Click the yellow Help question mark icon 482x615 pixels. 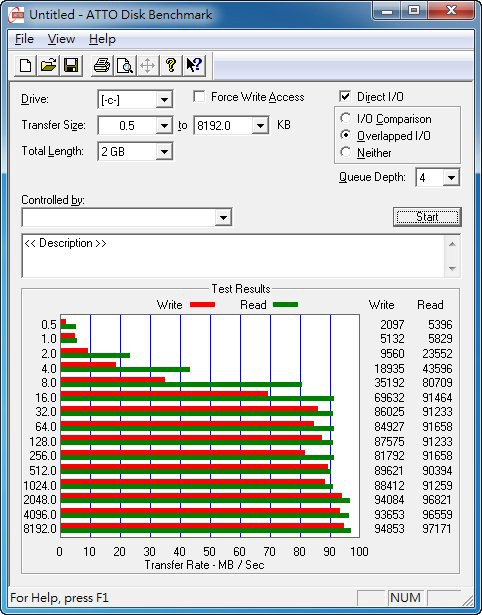coord(171,65)
